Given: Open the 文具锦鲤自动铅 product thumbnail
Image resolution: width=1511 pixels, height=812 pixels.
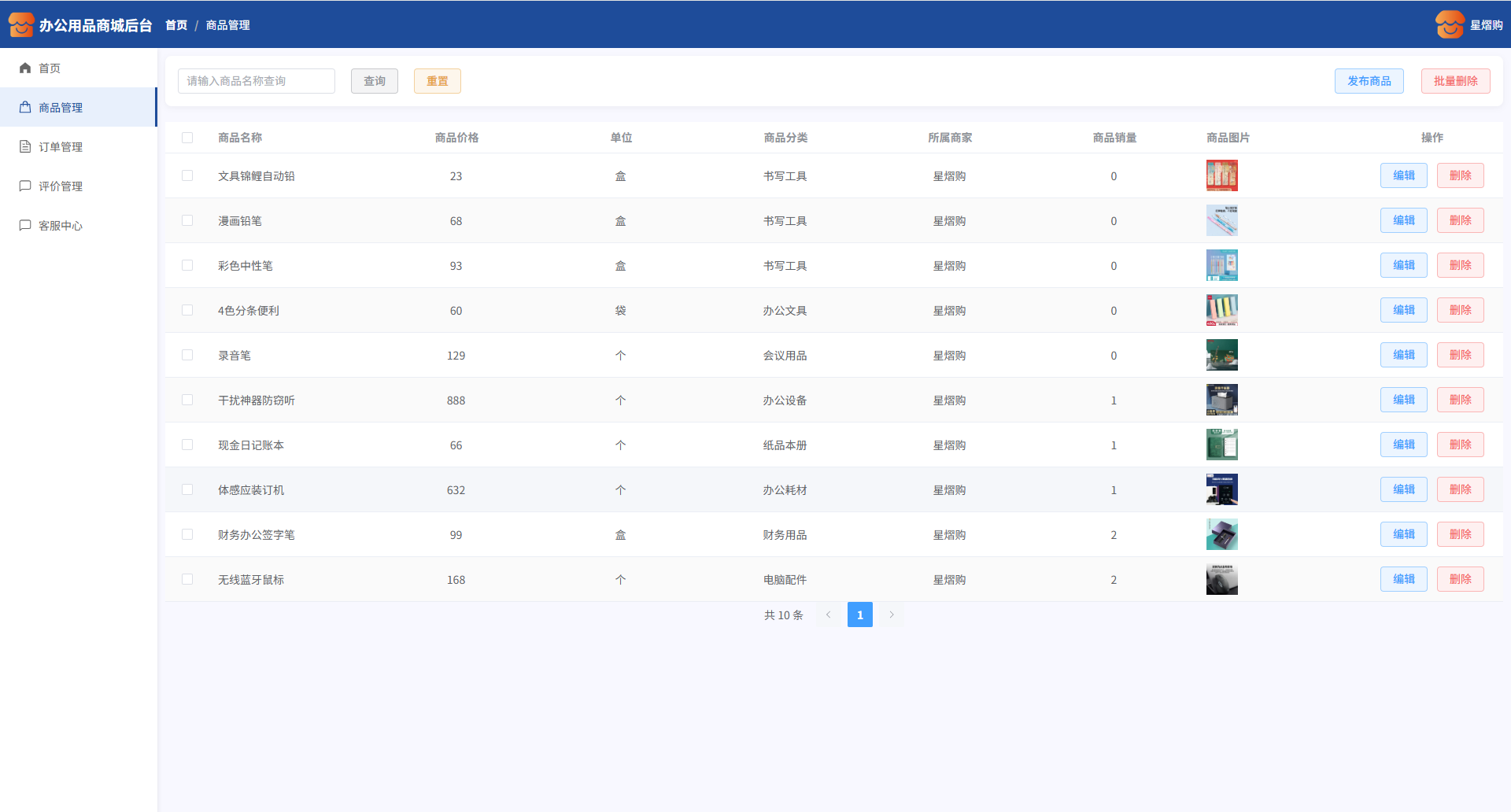Looking at the screenshot, I should [x=1221, y=175].
